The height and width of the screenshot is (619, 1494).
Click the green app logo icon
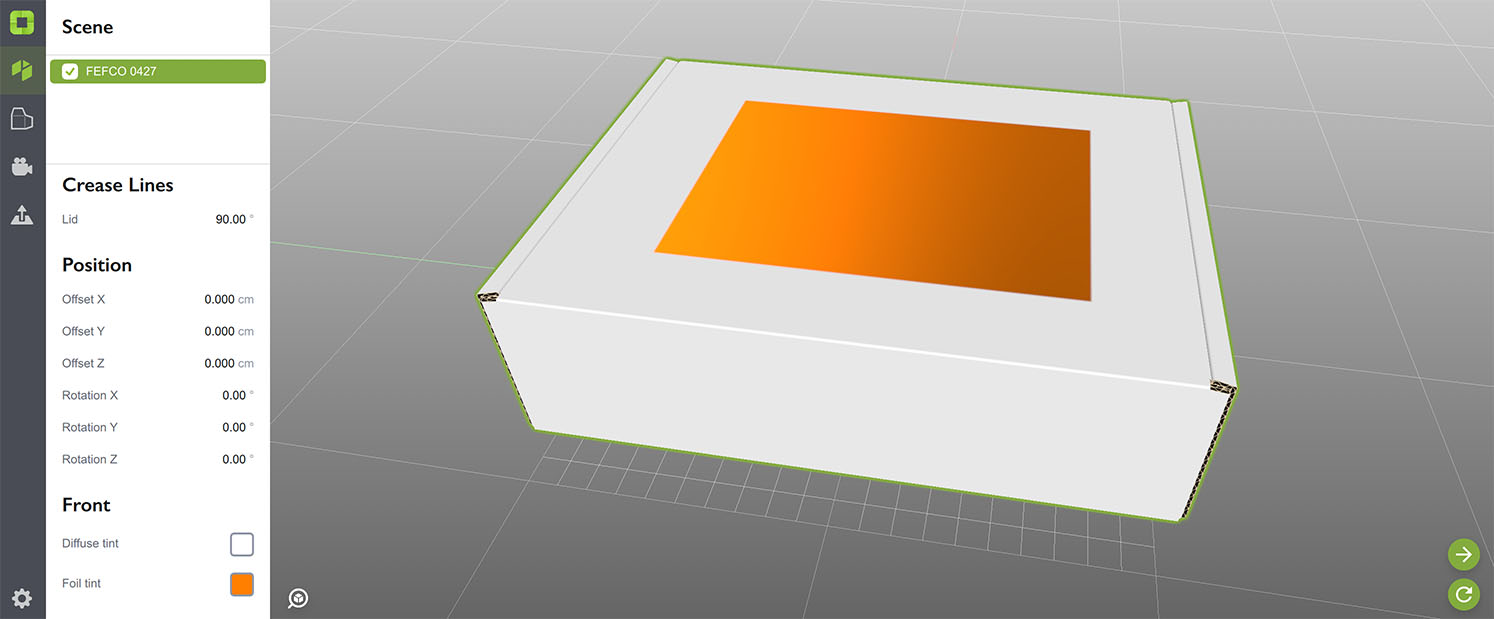click(22, 21)
